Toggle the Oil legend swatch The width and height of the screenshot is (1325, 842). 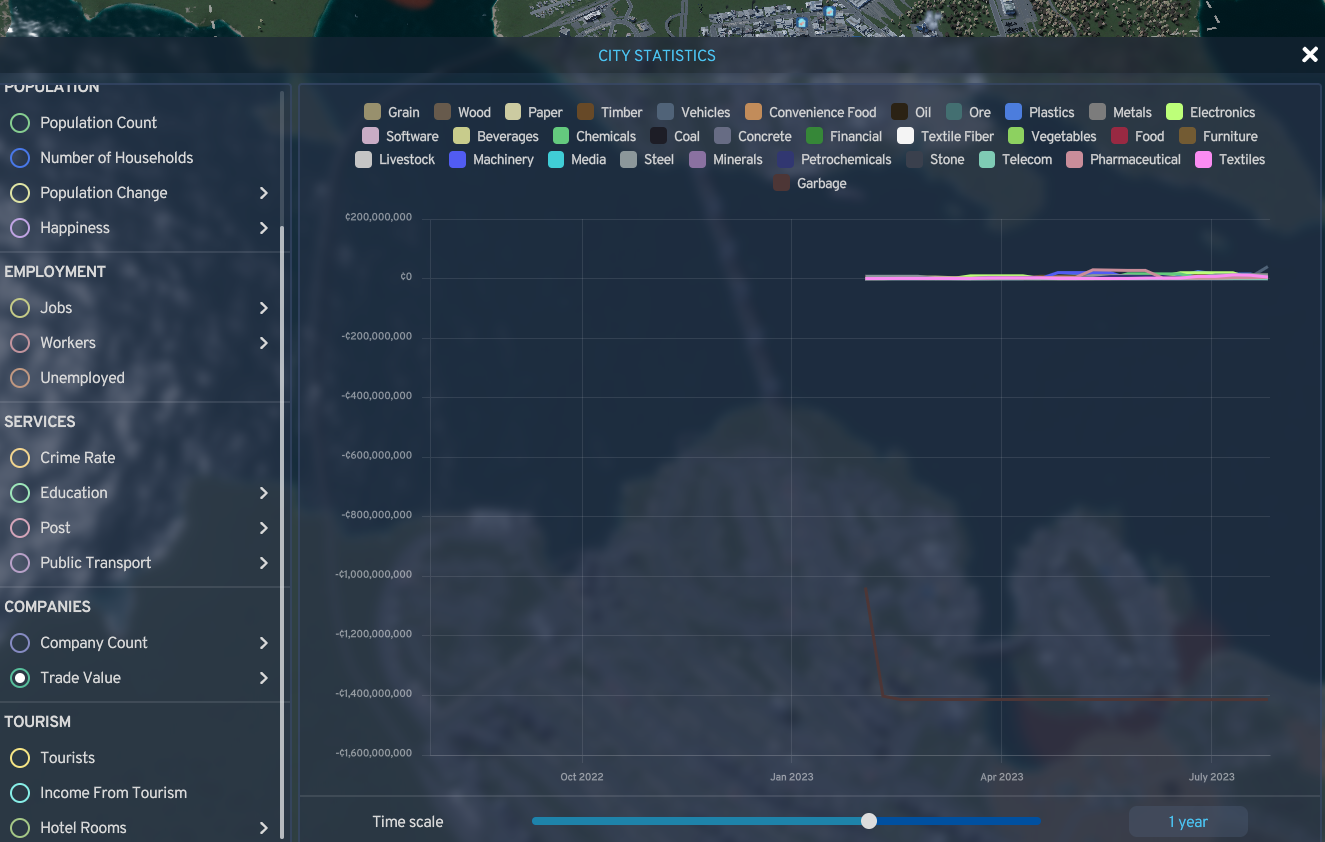(900, 112)
